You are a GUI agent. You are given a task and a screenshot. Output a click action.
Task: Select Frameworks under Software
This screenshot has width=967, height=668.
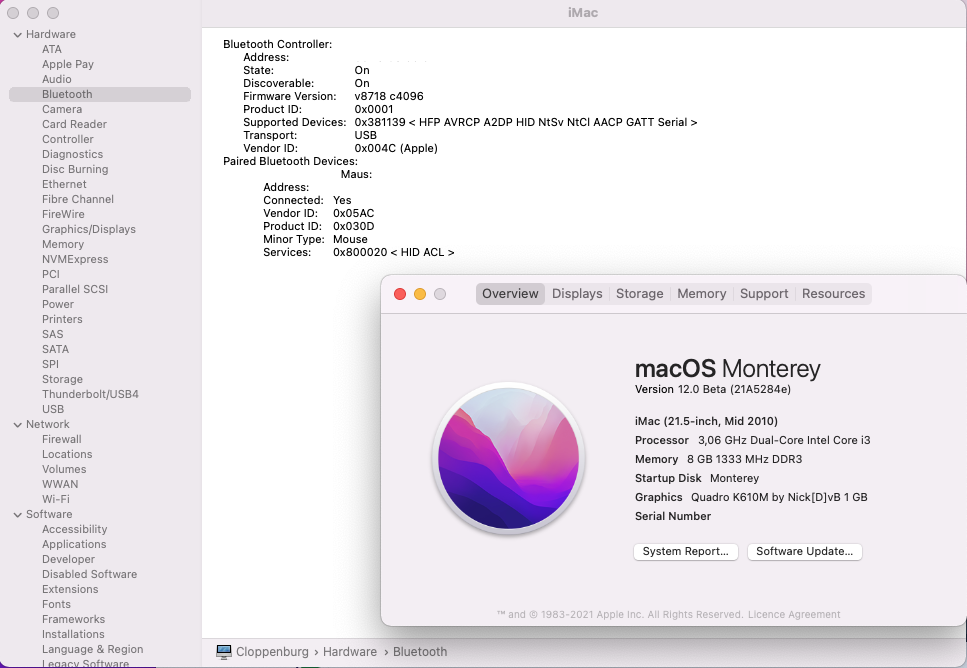click(73, 619)
